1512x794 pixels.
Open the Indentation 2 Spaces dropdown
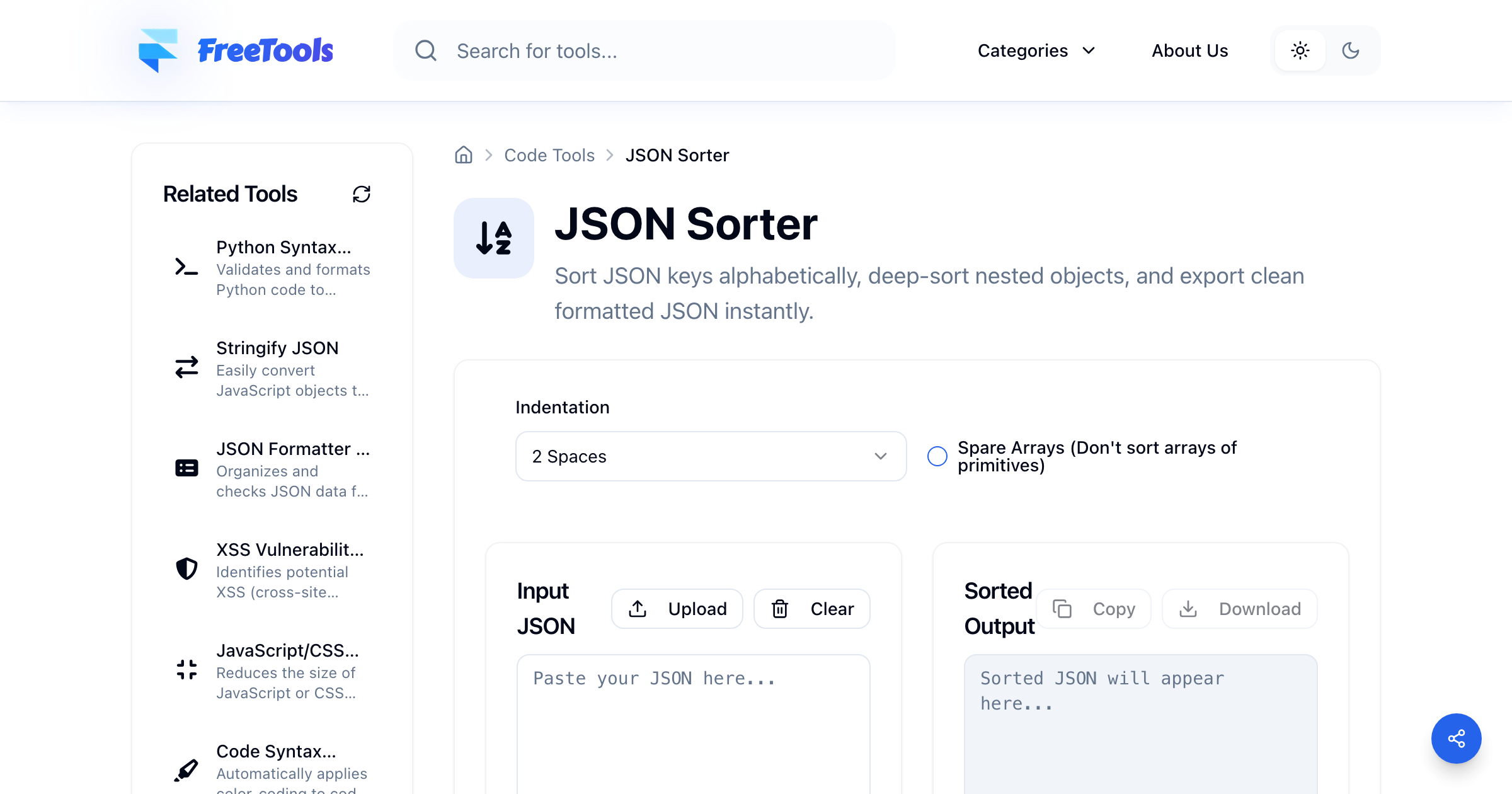point(711,456)
